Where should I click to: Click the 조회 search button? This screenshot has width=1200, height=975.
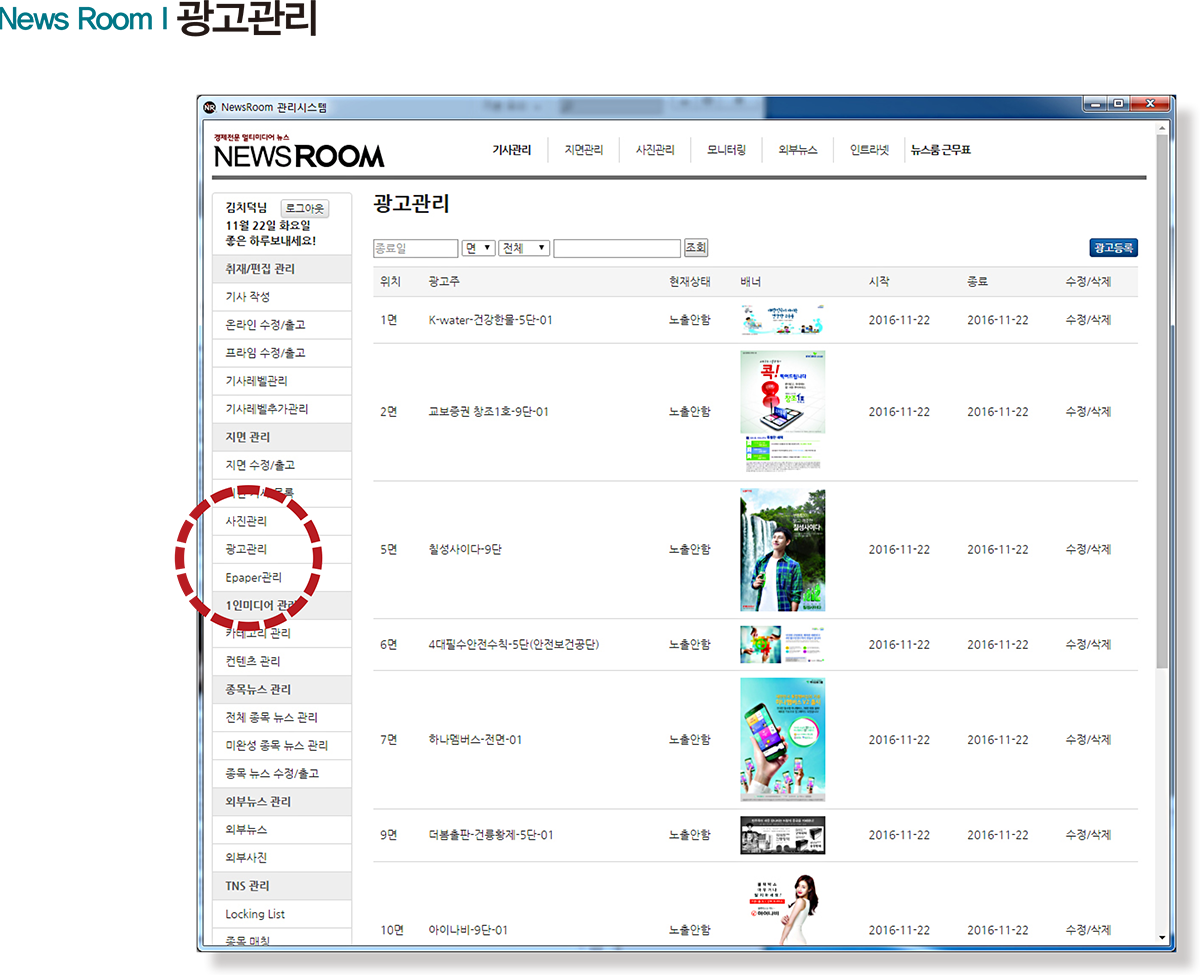(x=695, y=247)
